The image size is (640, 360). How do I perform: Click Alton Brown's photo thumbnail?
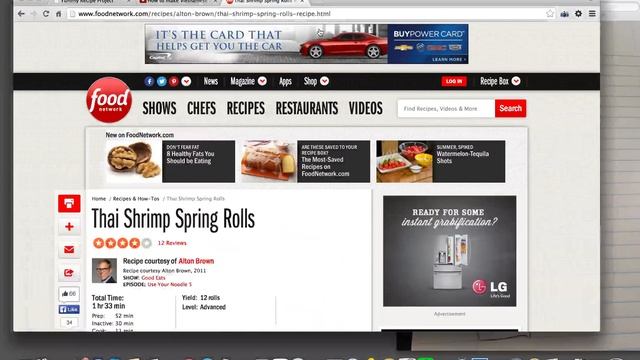104,271
